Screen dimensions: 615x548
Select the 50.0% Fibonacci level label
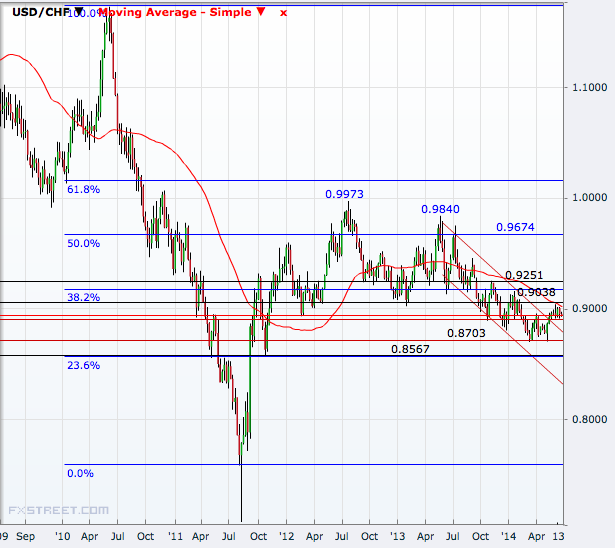[x=84, y=243]
